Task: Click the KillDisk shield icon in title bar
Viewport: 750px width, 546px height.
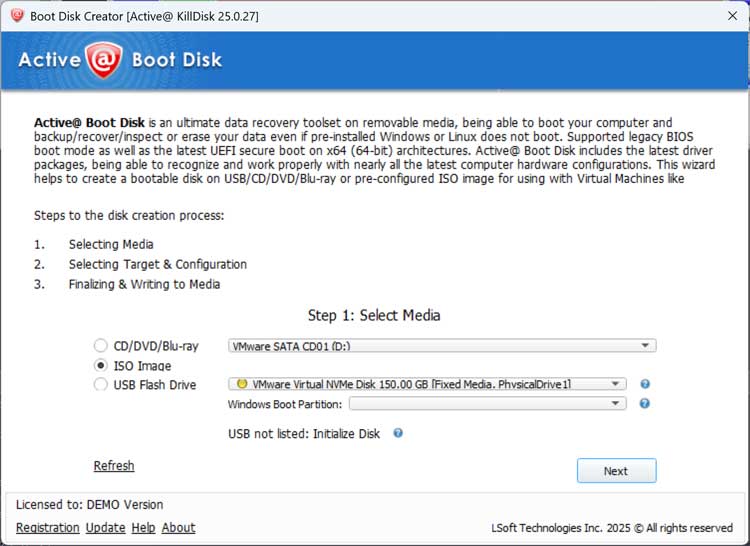Action: [x=17, y=15]
